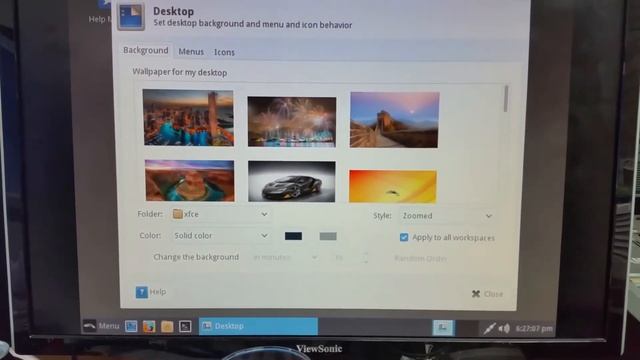Click the wallpaper list scrollbar
The image size is (640, 360).
click(x=506, y=99)
